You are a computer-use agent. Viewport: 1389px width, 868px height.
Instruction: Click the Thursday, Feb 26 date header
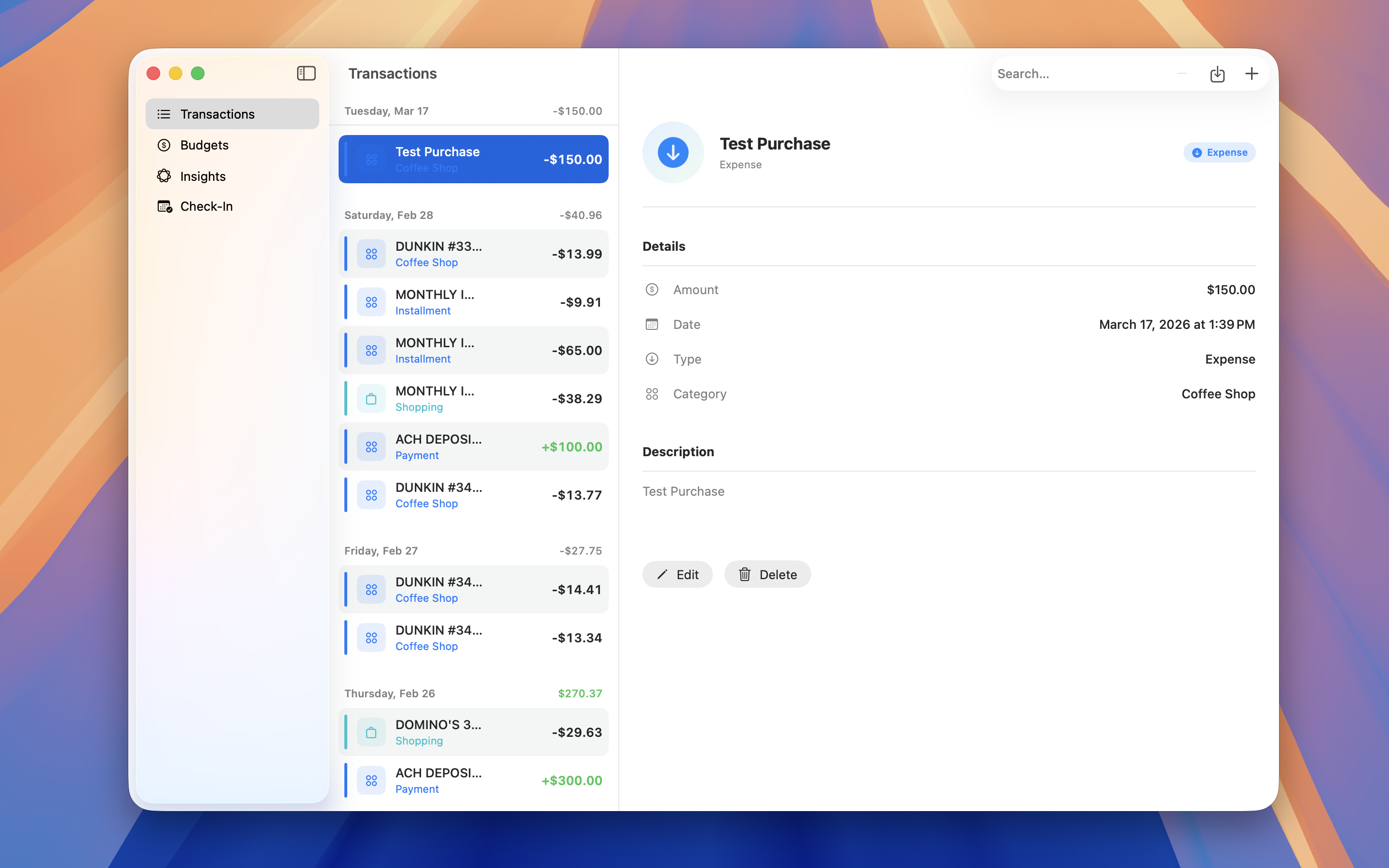[389, 693]
